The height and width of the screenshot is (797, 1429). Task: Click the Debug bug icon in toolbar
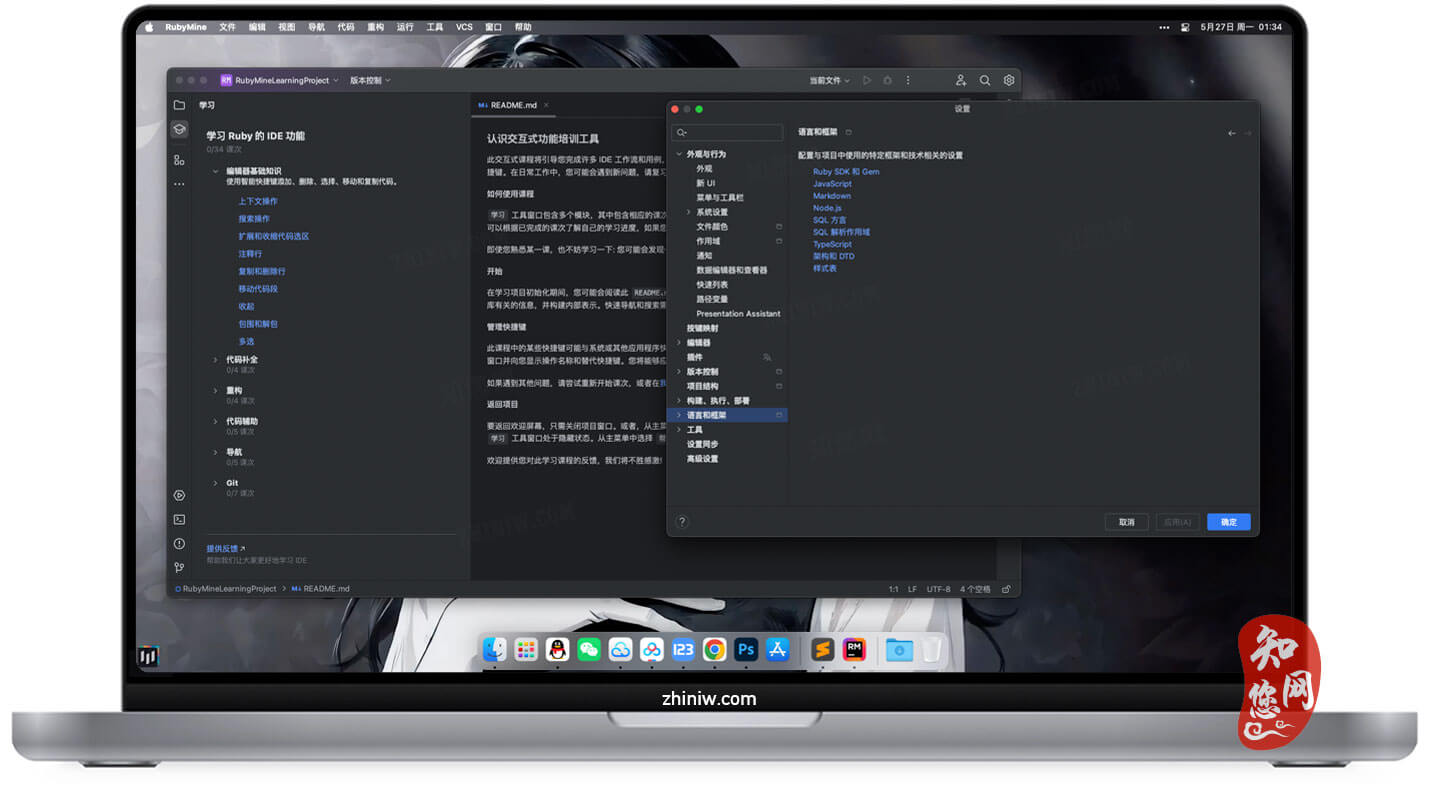[887, 80]
